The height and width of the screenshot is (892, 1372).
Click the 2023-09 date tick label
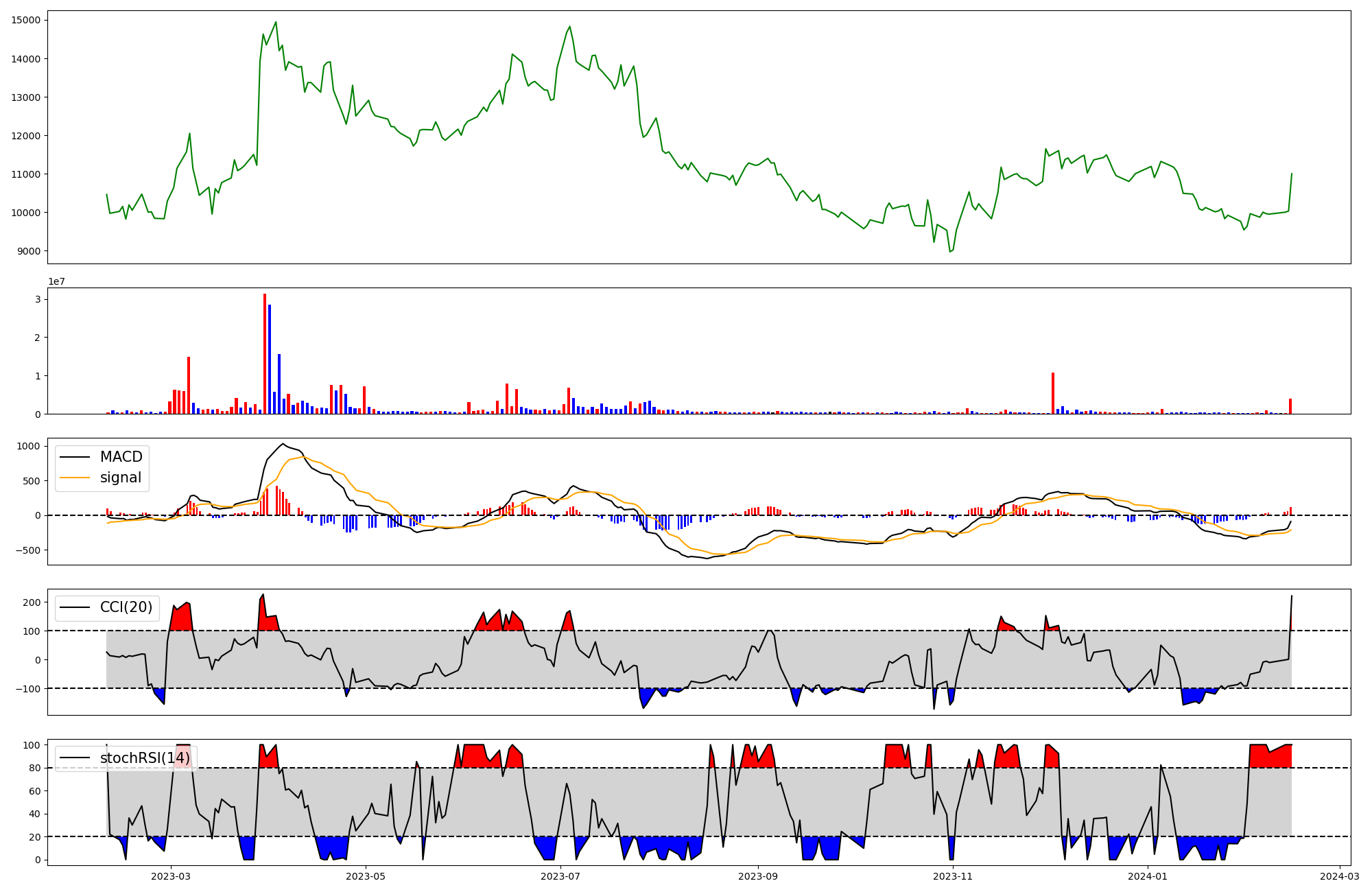coord(758,876)
